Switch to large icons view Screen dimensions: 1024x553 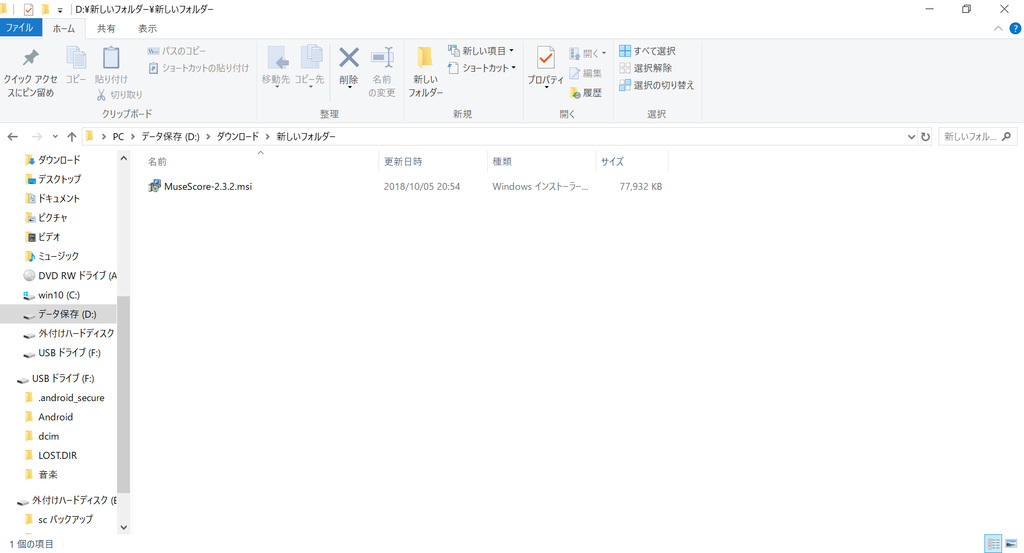pyautogui.click(x=1011, y=543)
